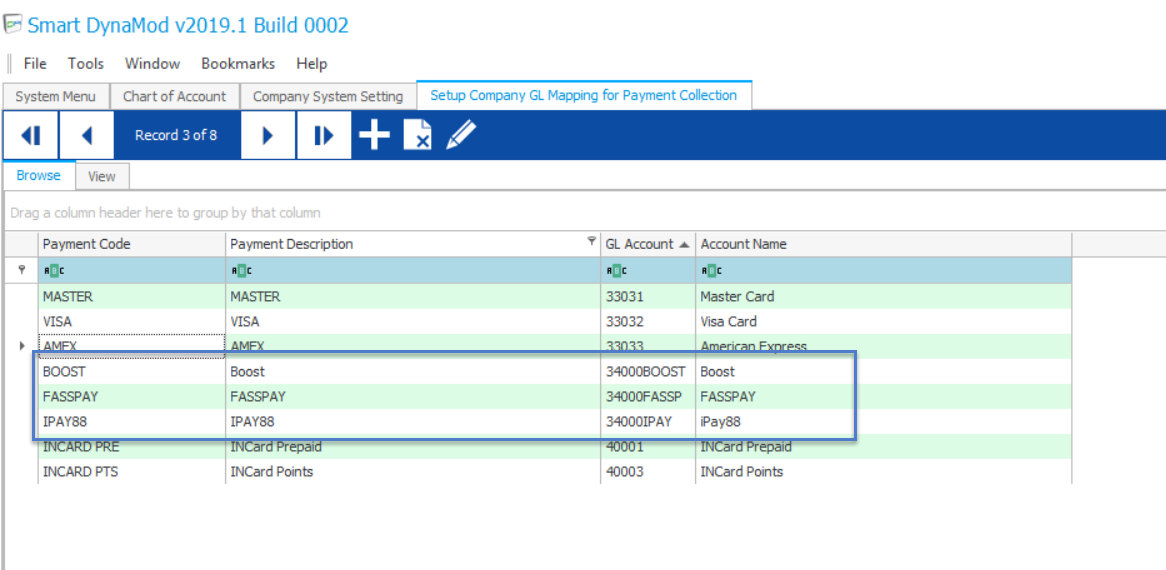Go to the previous record
1166x570 pixels.
coord(86,135)
